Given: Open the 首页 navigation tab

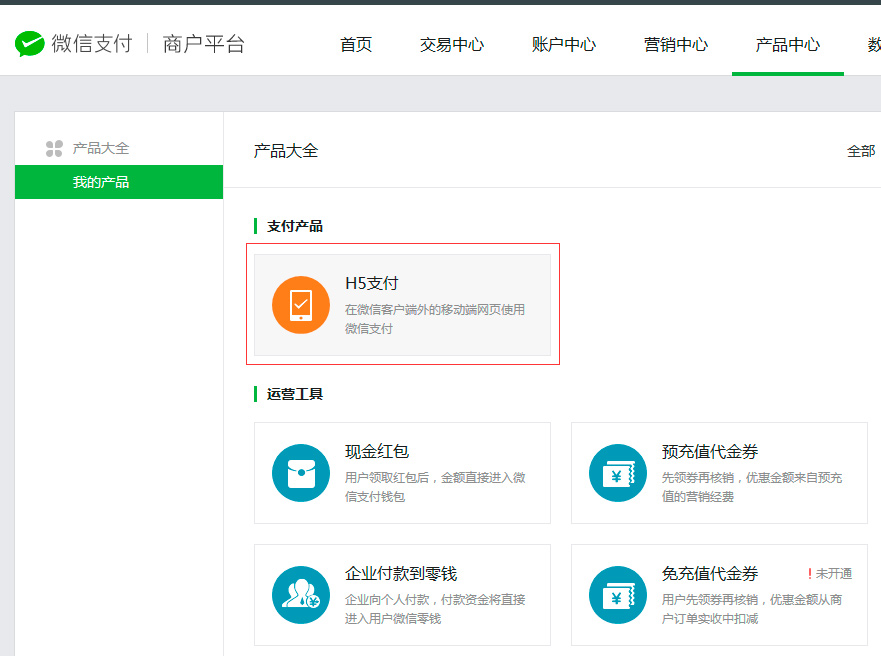Looking at the screenshot, I should point(356,45).
